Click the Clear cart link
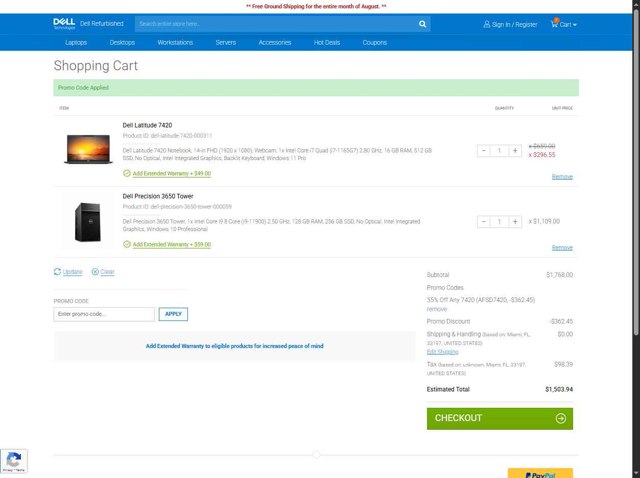Screen dimensions: 640x478 pos(107,272)
